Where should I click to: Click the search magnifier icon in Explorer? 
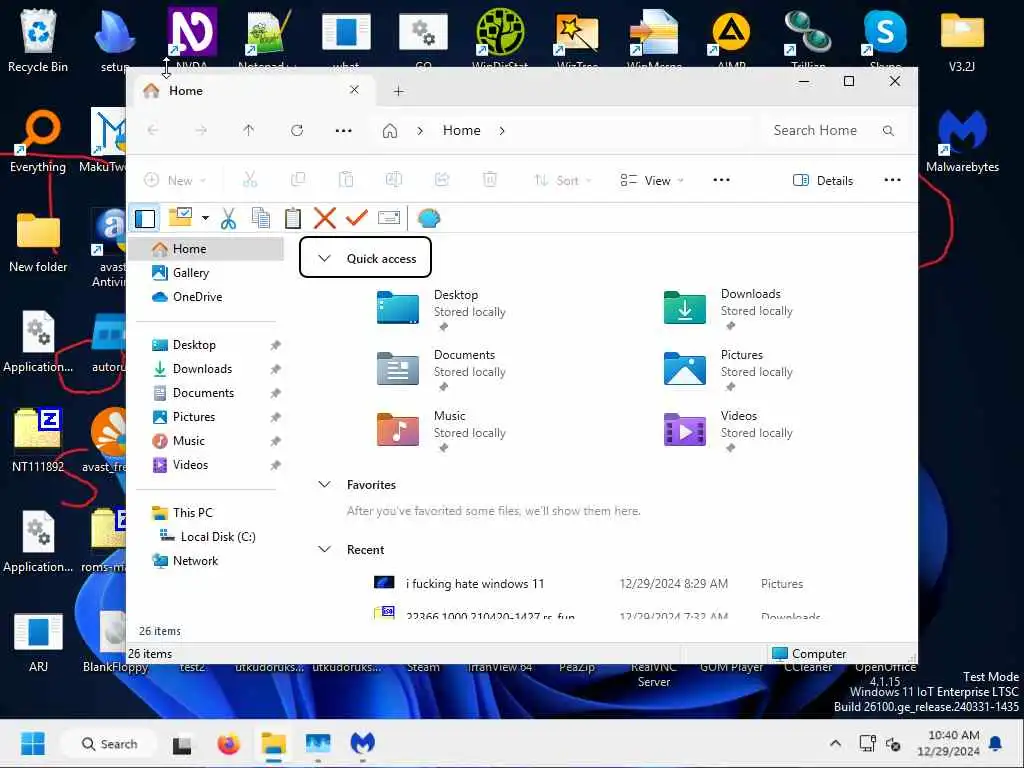[888, 131]
